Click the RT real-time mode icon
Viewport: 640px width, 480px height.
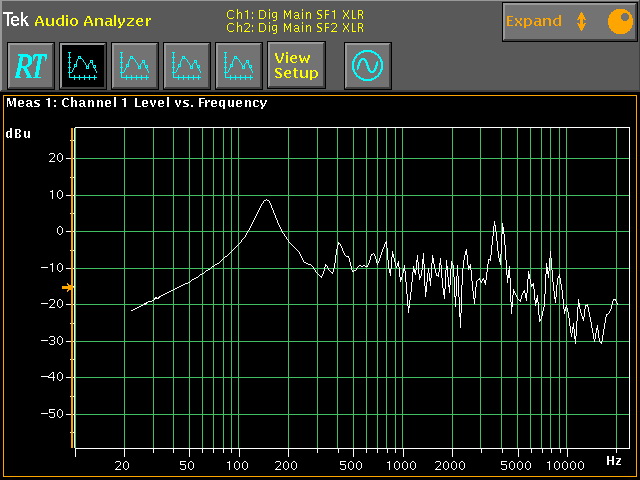click(30, 66)
